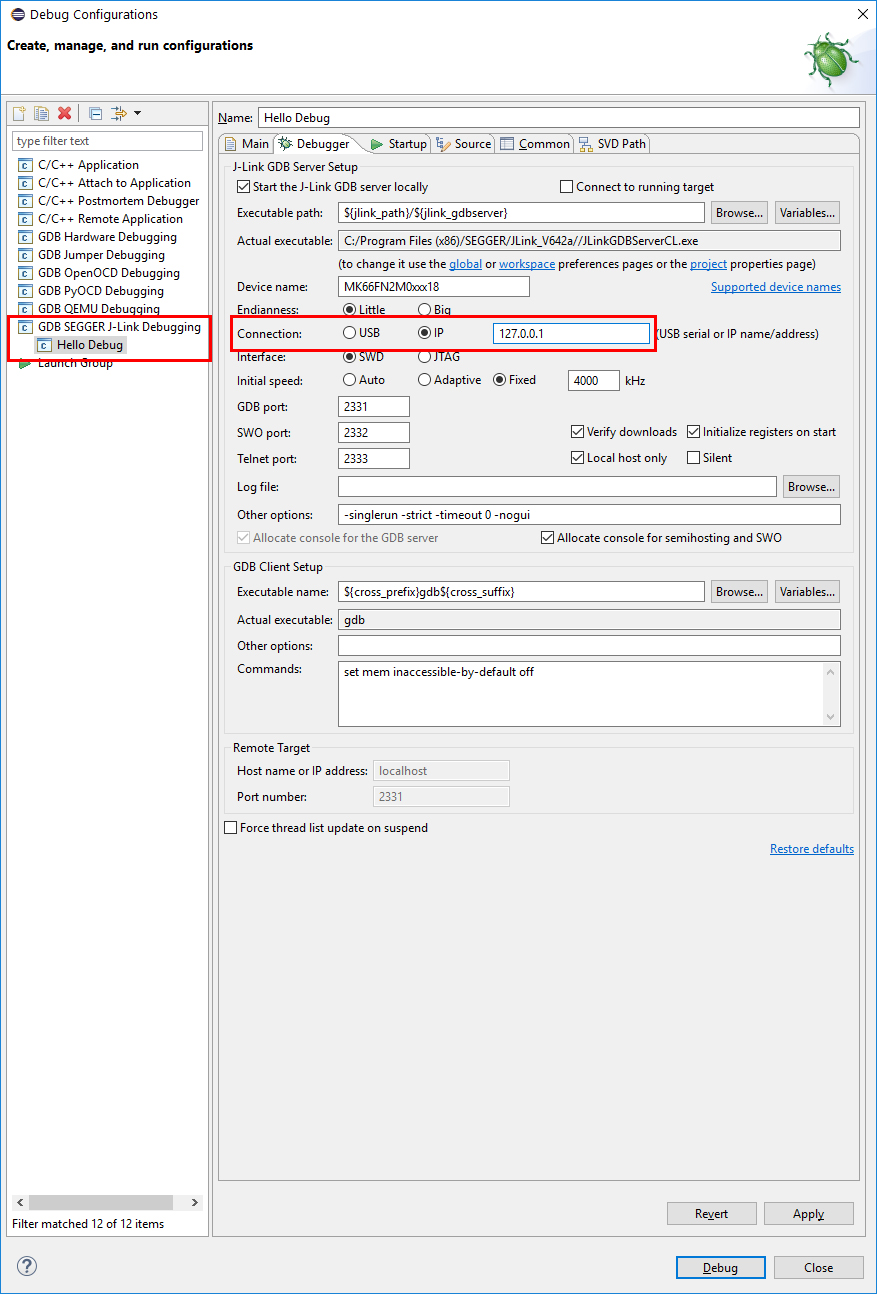Image resolution: width=877 pixels, height=1294 pixels.
Task: Select the GDB QEMU Debugging configuration type
Action: tap(106, 308)
